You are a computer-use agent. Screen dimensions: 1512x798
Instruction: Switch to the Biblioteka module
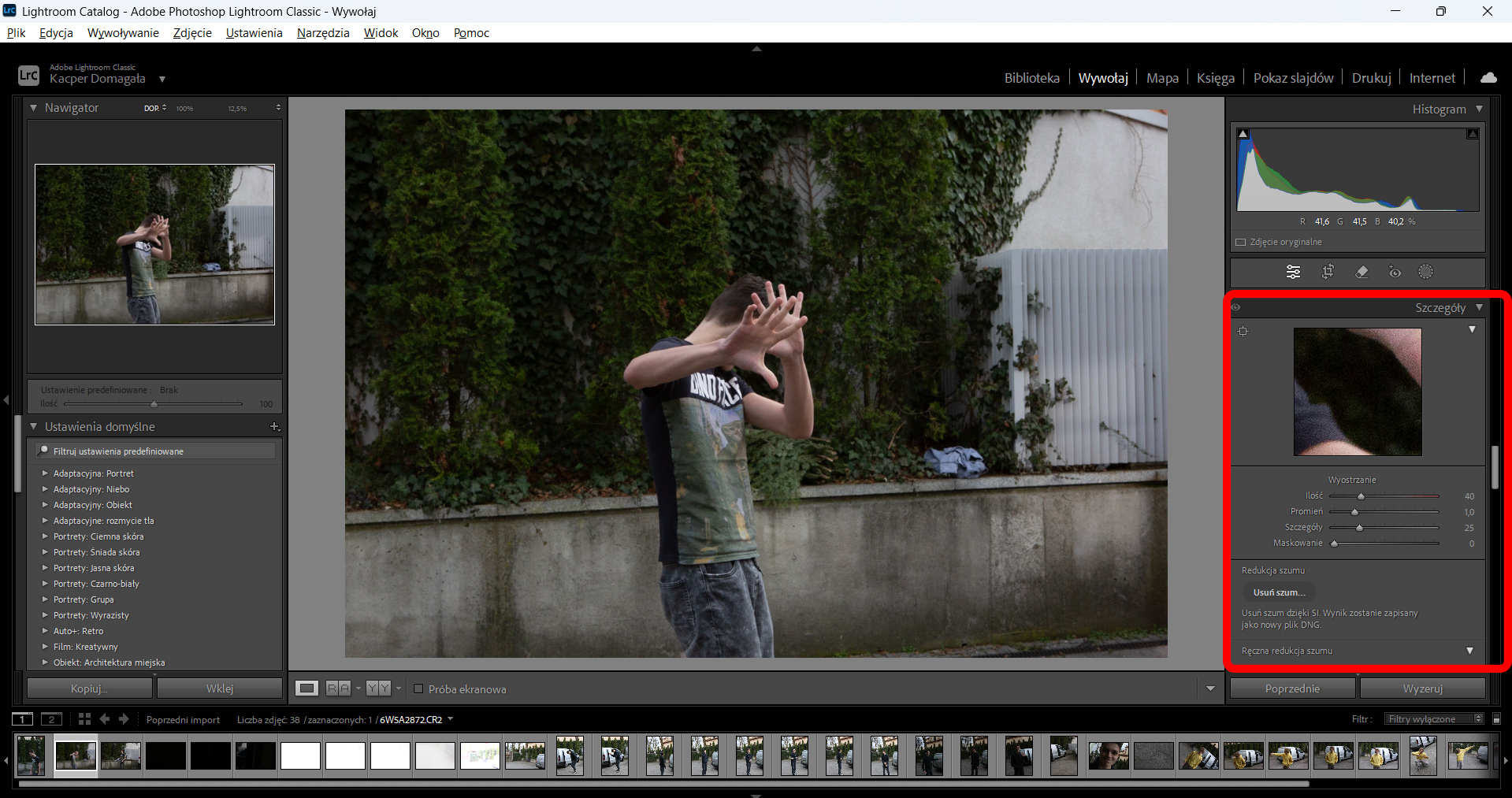coord(1031,78)
